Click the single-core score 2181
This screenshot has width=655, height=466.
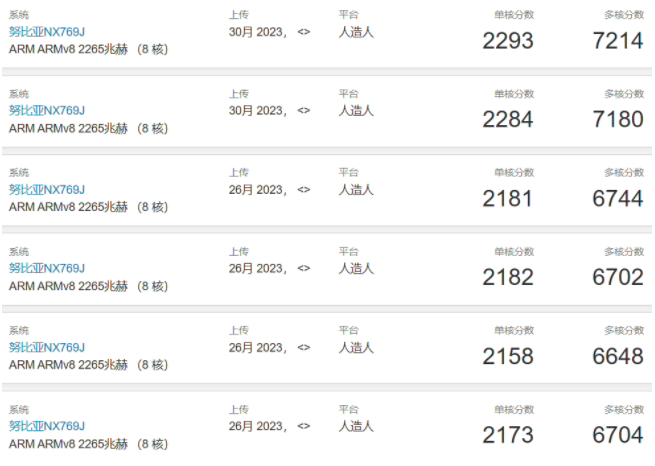click(508, 199)
